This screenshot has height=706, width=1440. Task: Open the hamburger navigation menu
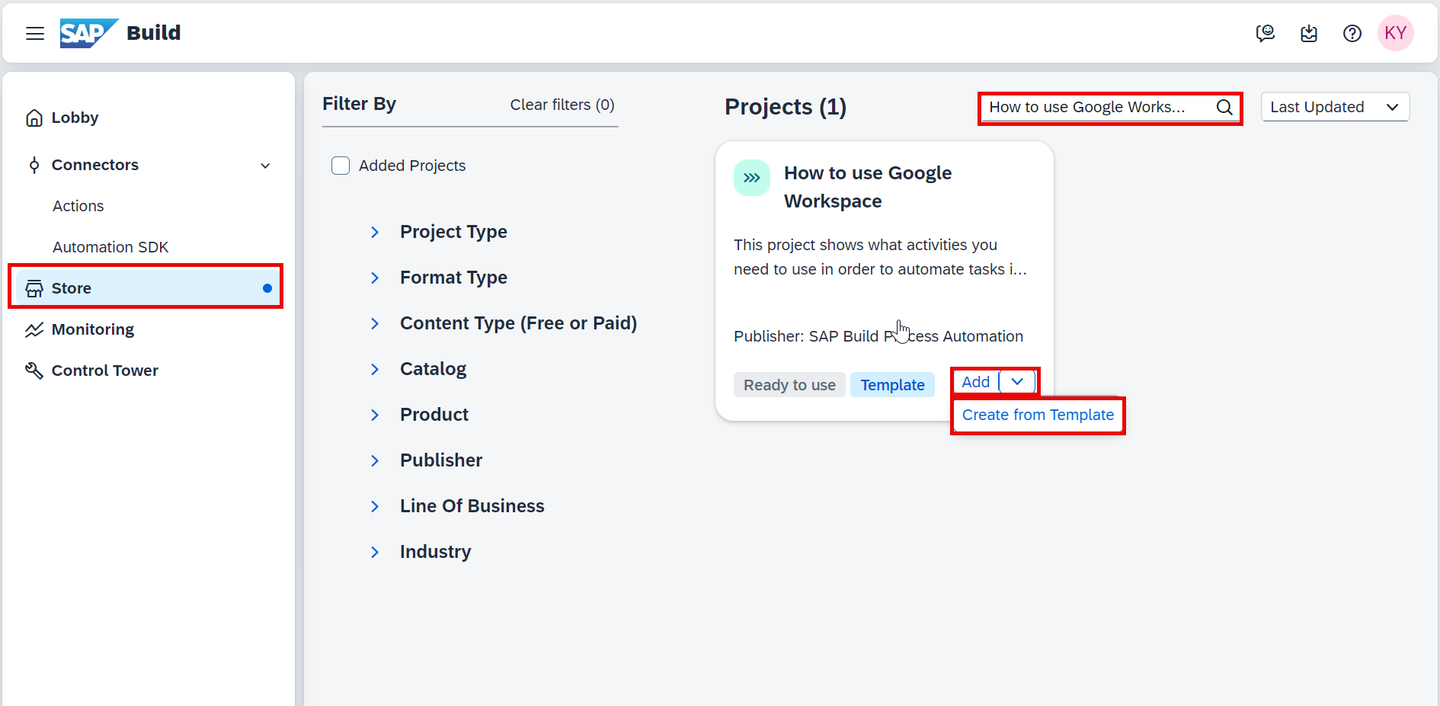[35, 33]
